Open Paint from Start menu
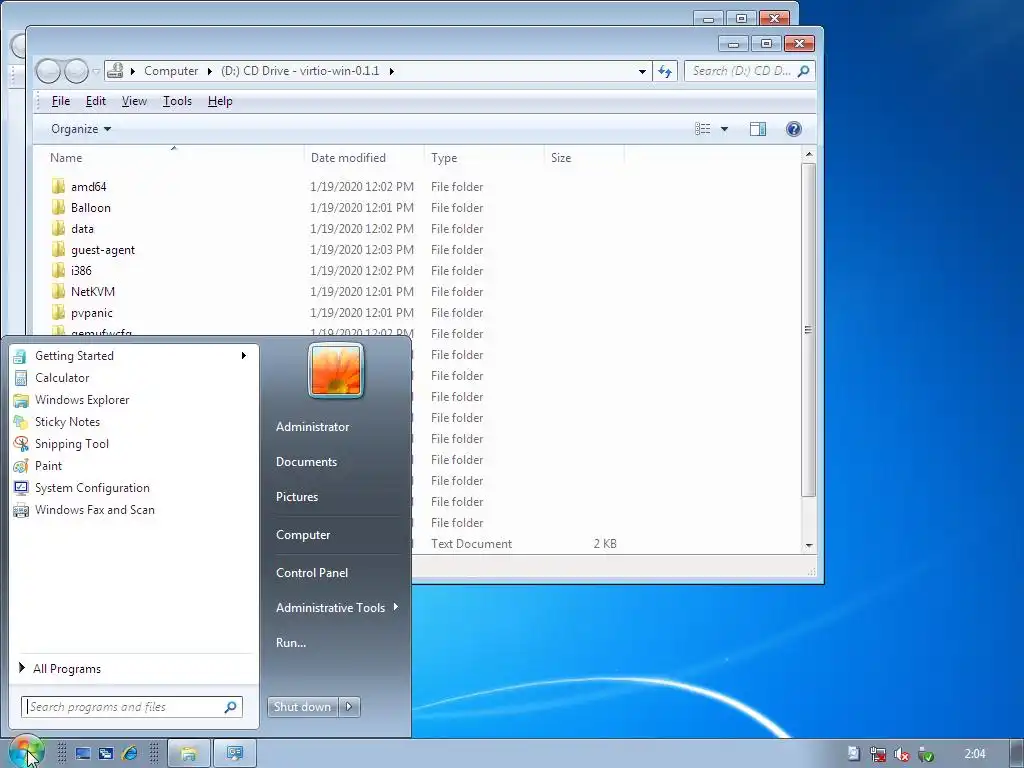This screenshot has height=768, width=1024. tap(48, 466)
